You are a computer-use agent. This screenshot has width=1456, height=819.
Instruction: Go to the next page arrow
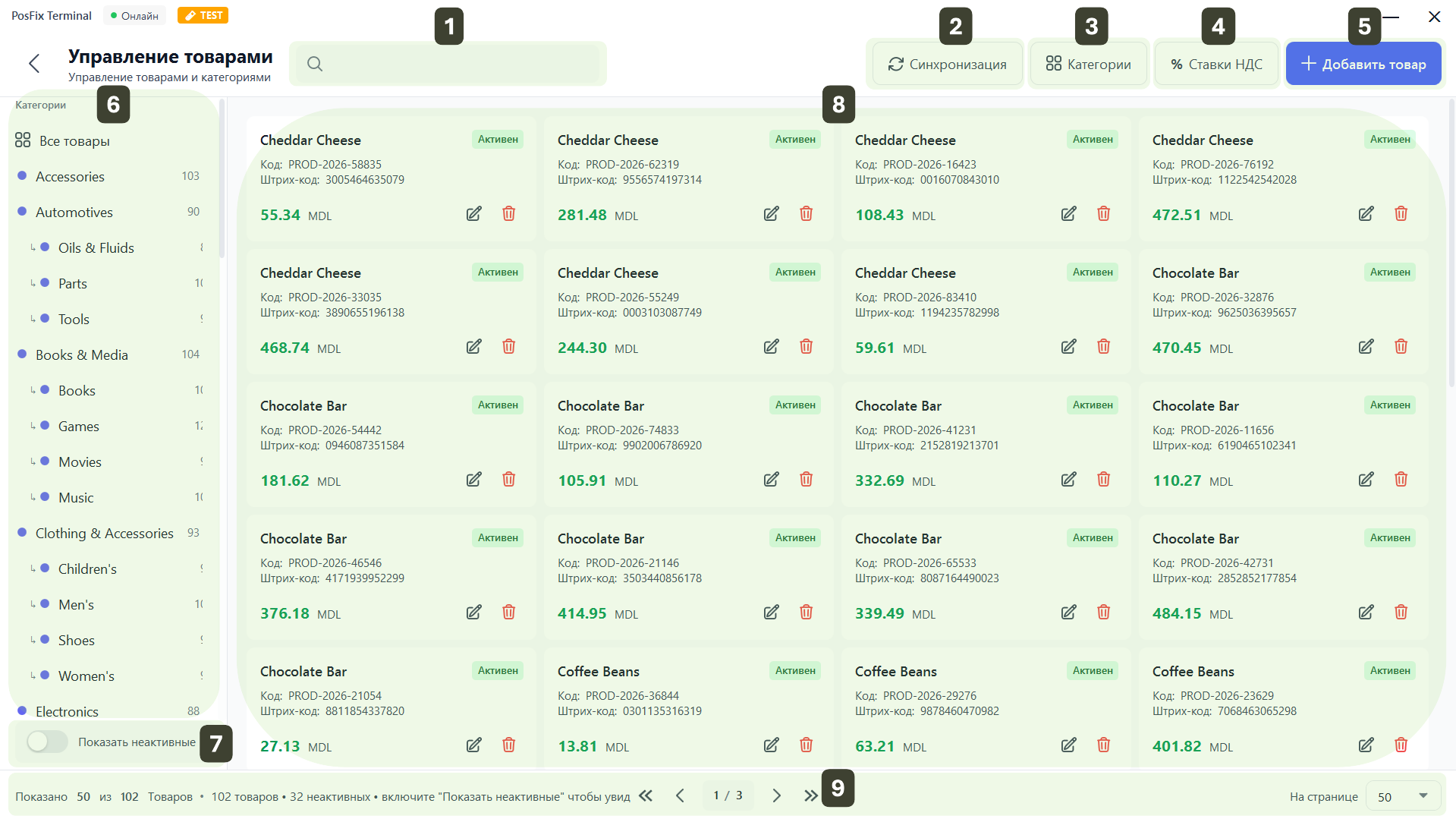tap(776, 795)
